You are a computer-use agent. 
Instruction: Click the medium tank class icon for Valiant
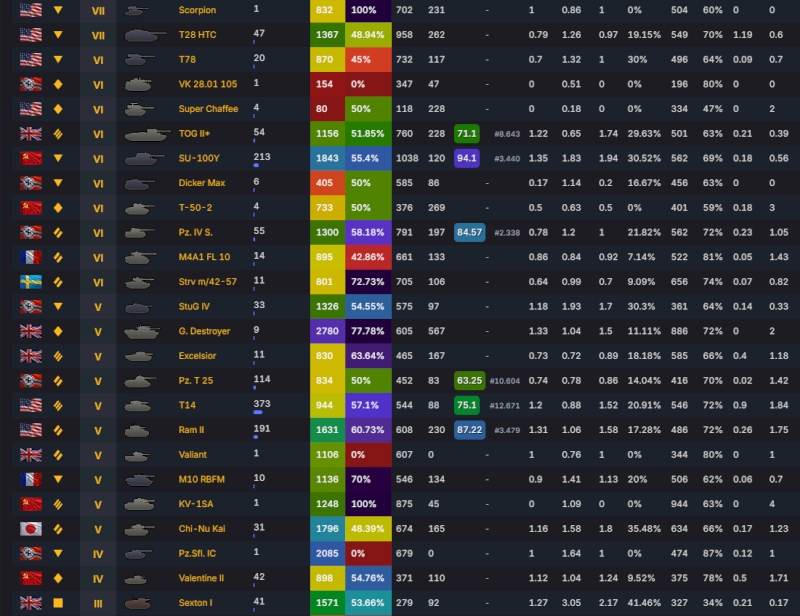coord(58,455)
